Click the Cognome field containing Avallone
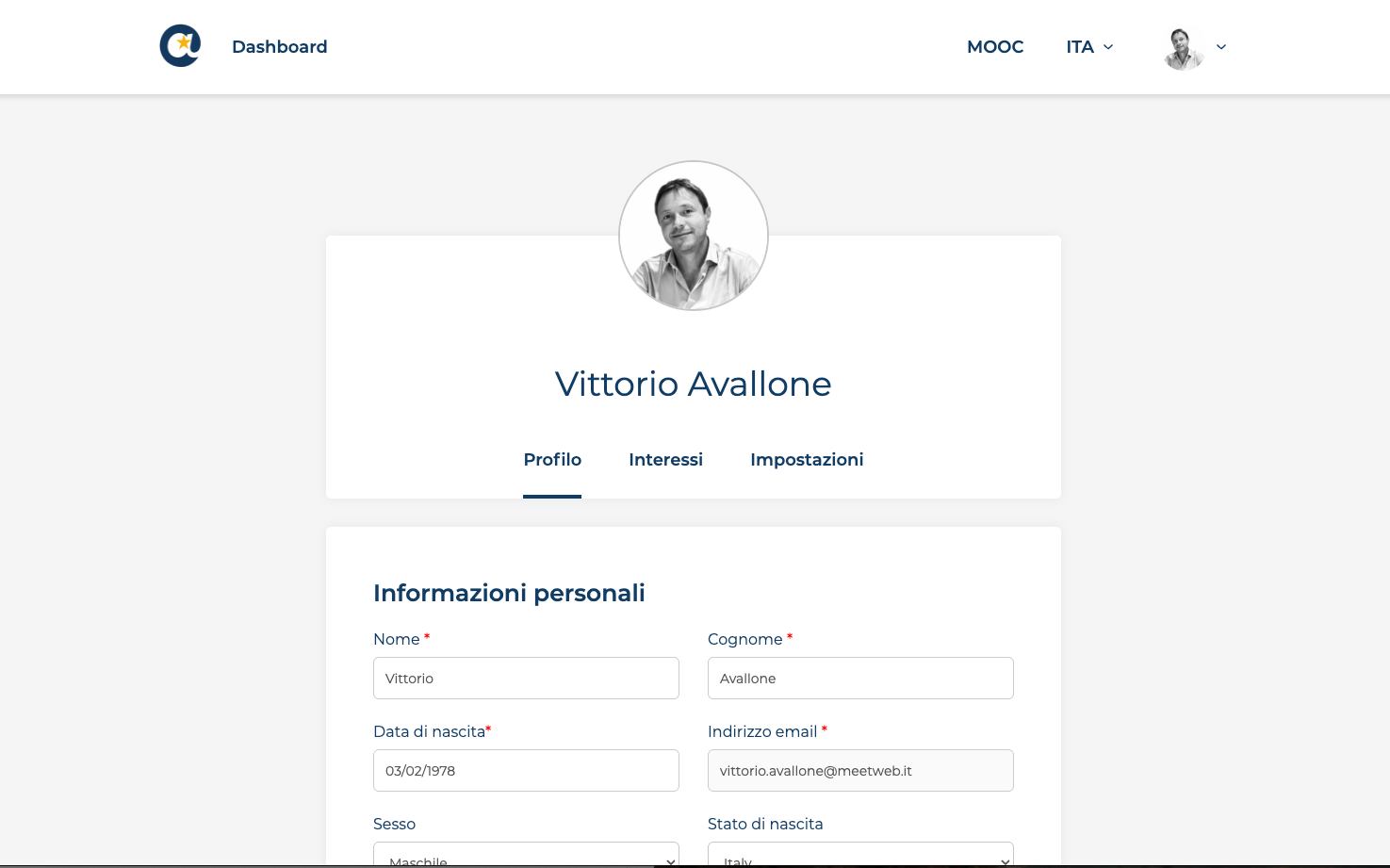 (x=859, y=679)
